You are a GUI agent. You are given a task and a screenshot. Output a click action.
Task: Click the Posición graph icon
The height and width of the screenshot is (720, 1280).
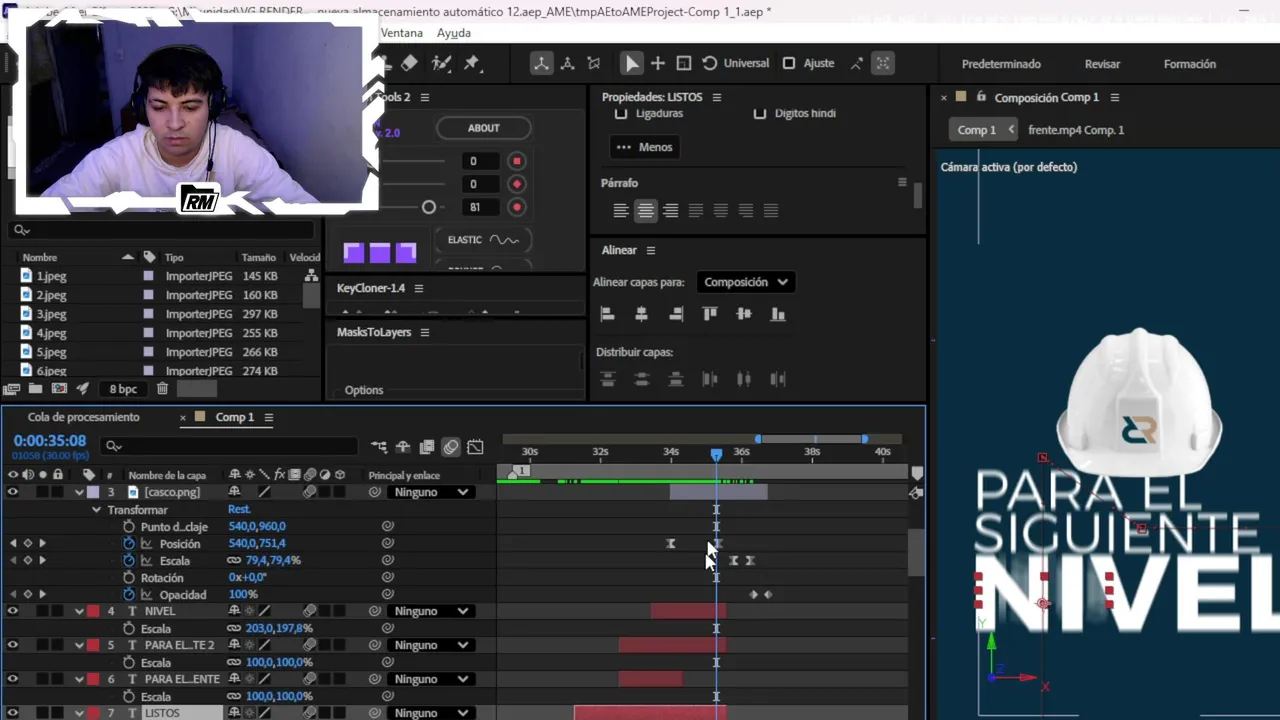tap(147, 544)
